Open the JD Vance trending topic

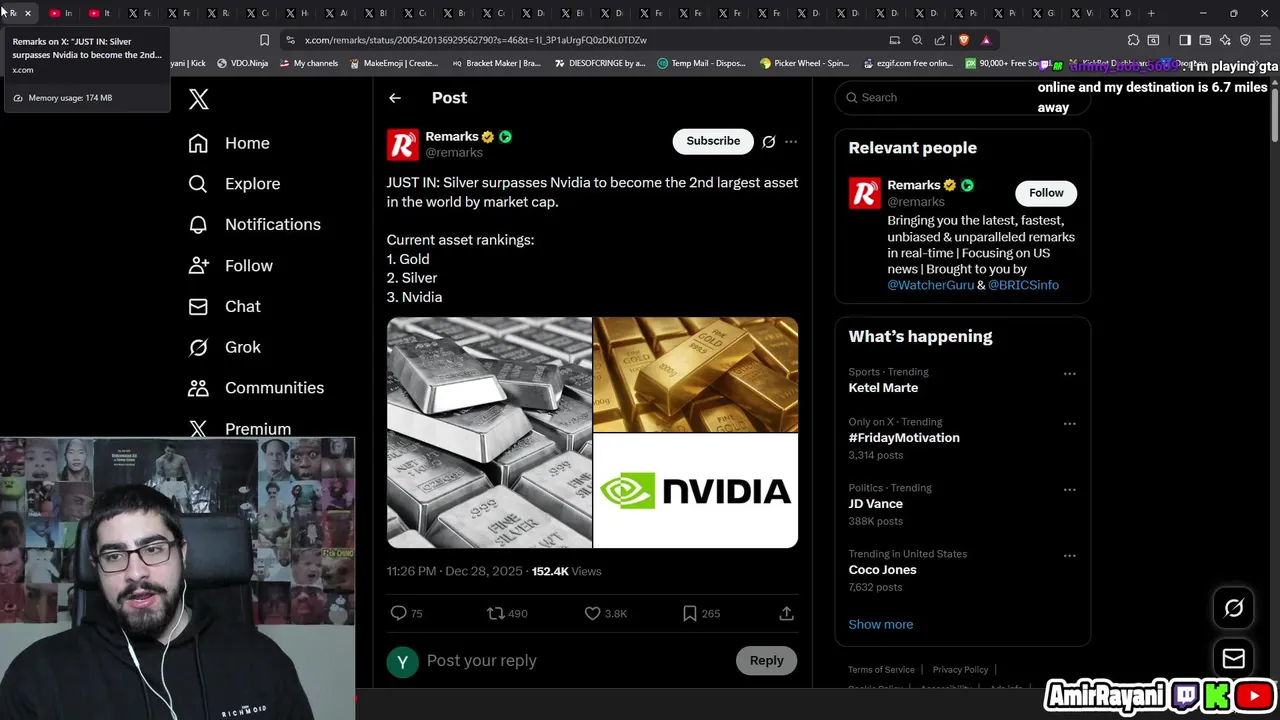click(x=876, y=504)
